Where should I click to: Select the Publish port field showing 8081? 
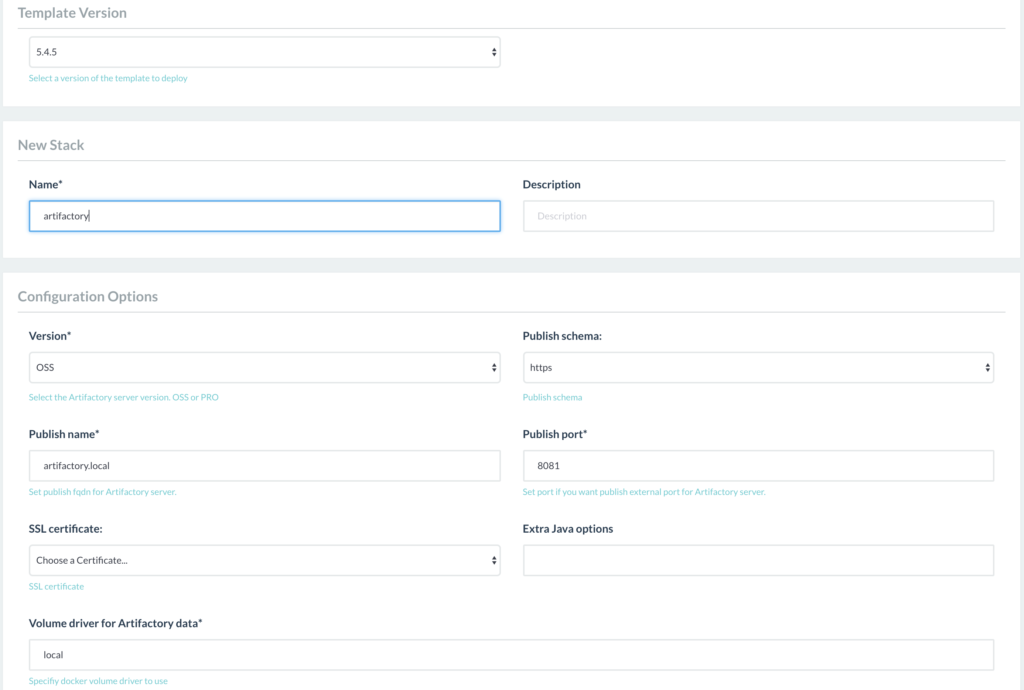point(758,465)
